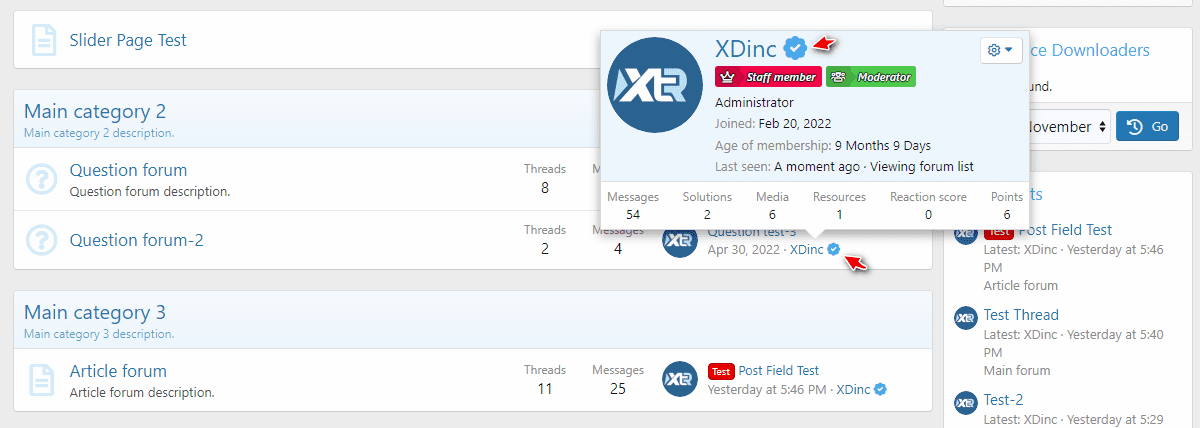Click the Article forum document icon
The height and width of the screenshot is (428, 1200).
pos(41,379)
